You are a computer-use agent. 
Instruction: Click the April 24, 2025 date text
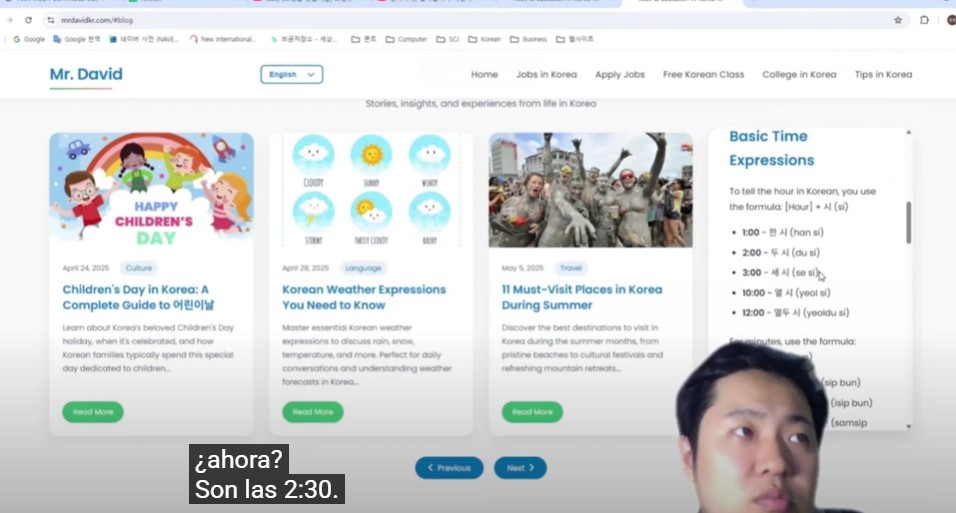(x=86, y=268)
